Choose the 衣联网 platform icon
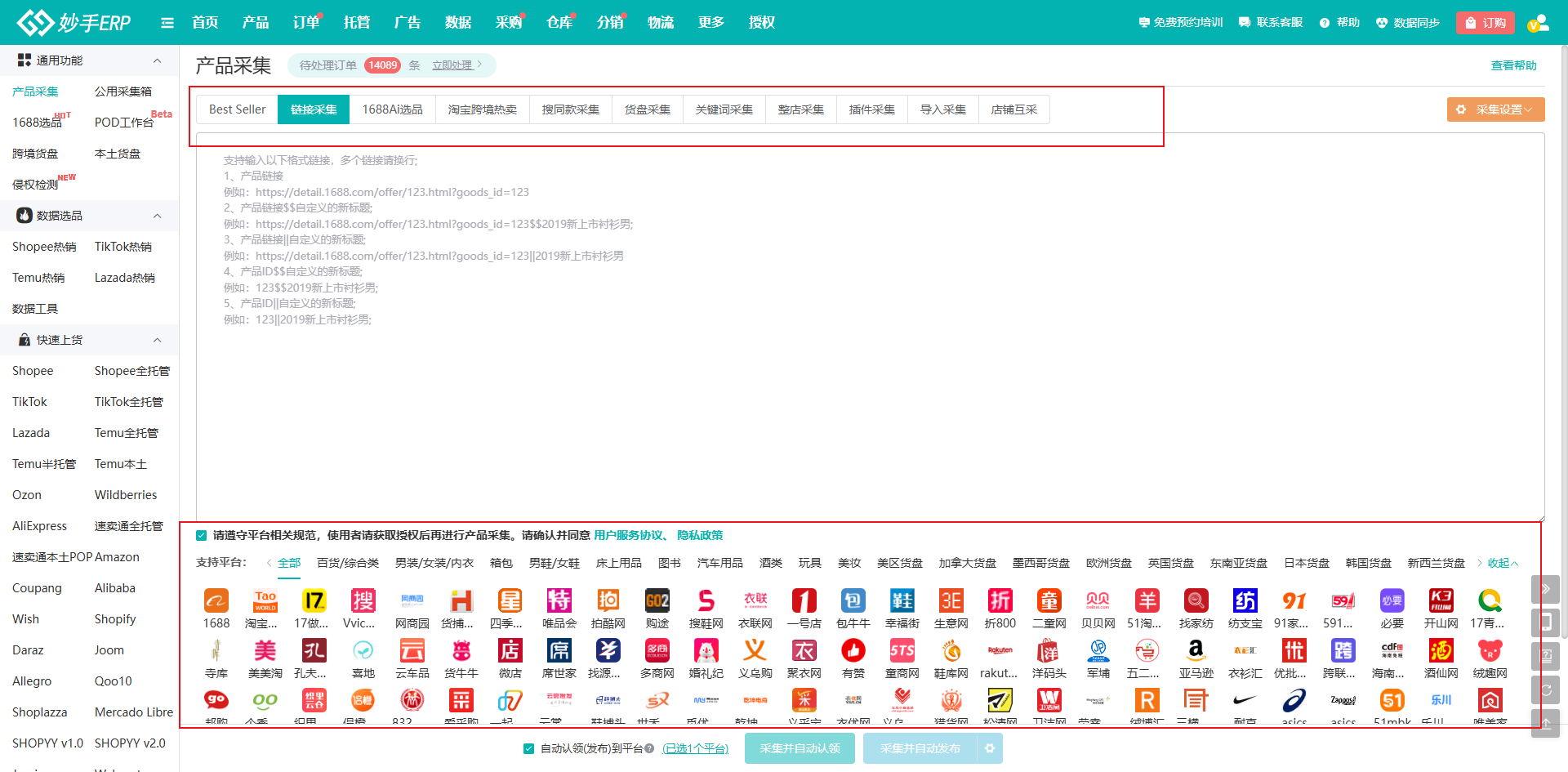The width and height of the screenshot is (1568, 772). pos(755,601)
